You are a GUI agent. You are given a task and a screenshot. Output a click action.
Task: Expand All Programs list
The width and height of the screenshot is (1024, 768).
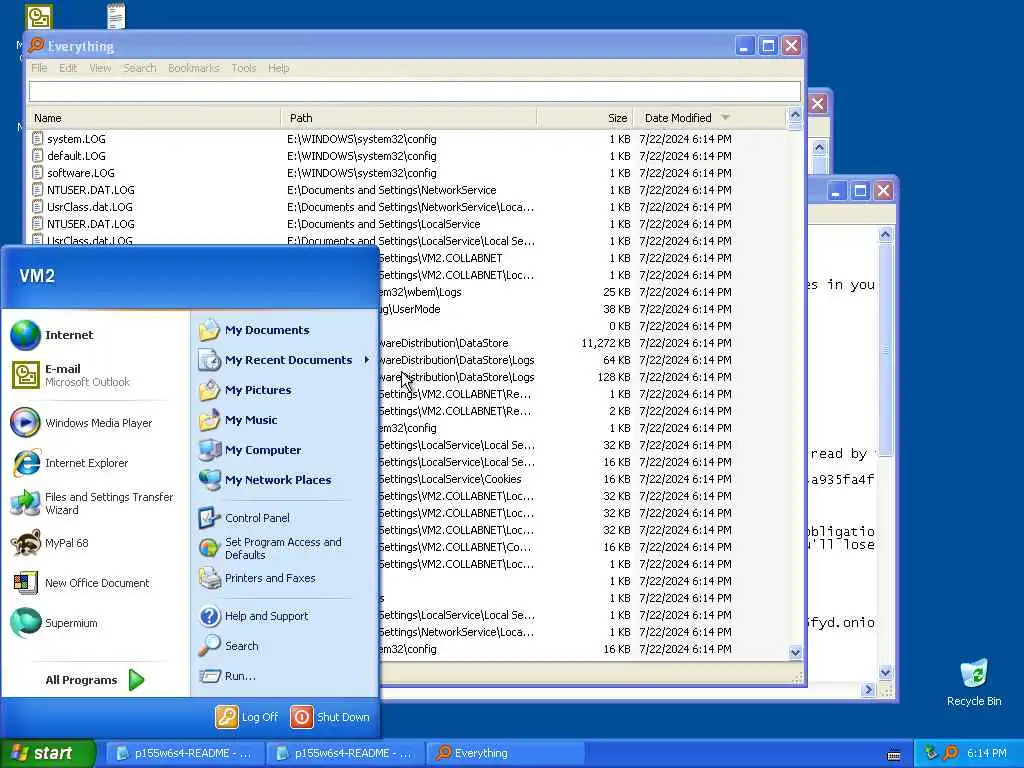pyautogui.click(x=95, y=680)
